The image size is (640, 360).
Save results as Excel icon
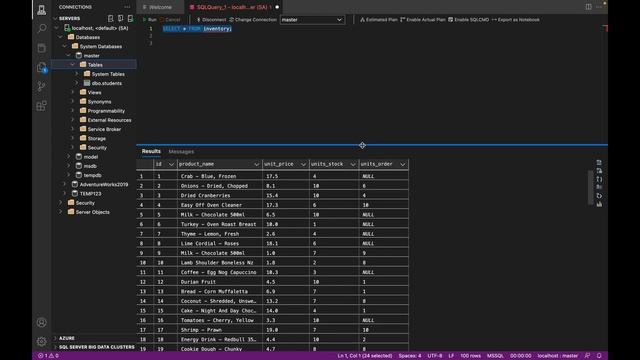click(599, 171)
